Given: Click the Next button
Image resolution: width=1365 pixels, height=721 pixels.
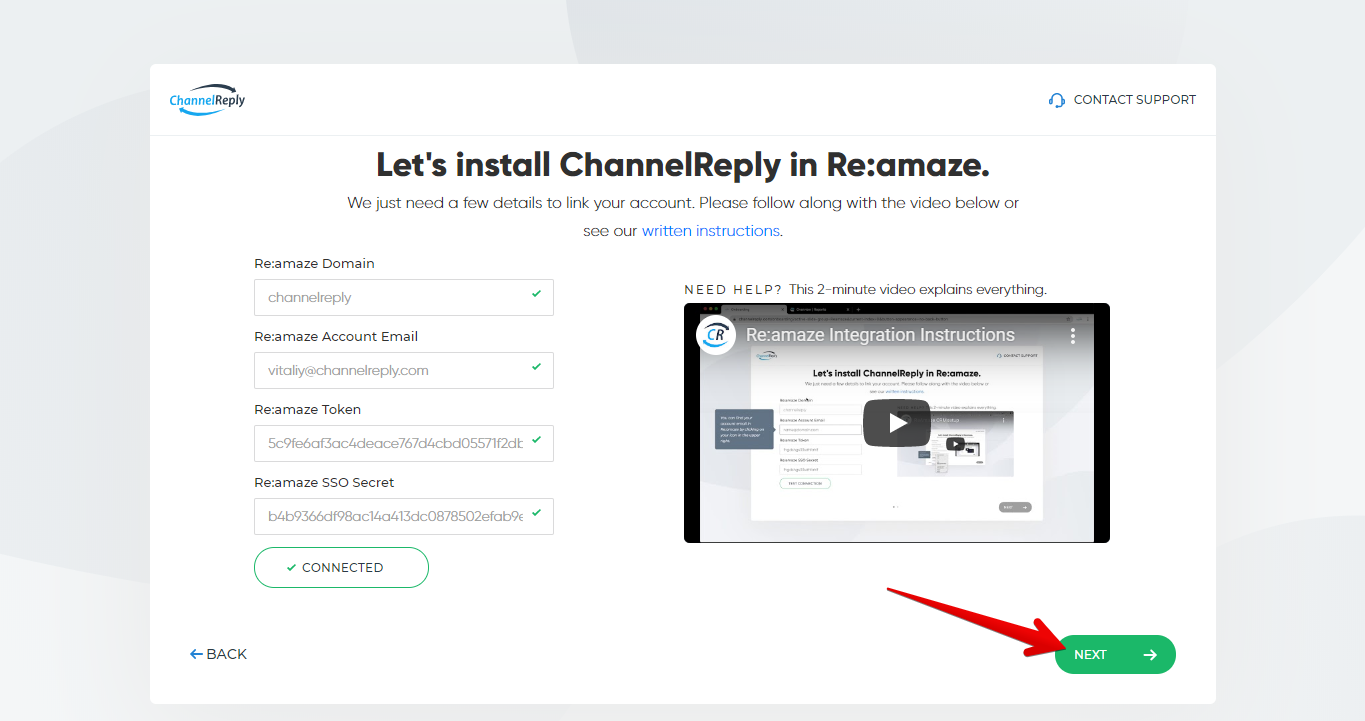Looking at the screenshot, I should (x=1115, y=655).
